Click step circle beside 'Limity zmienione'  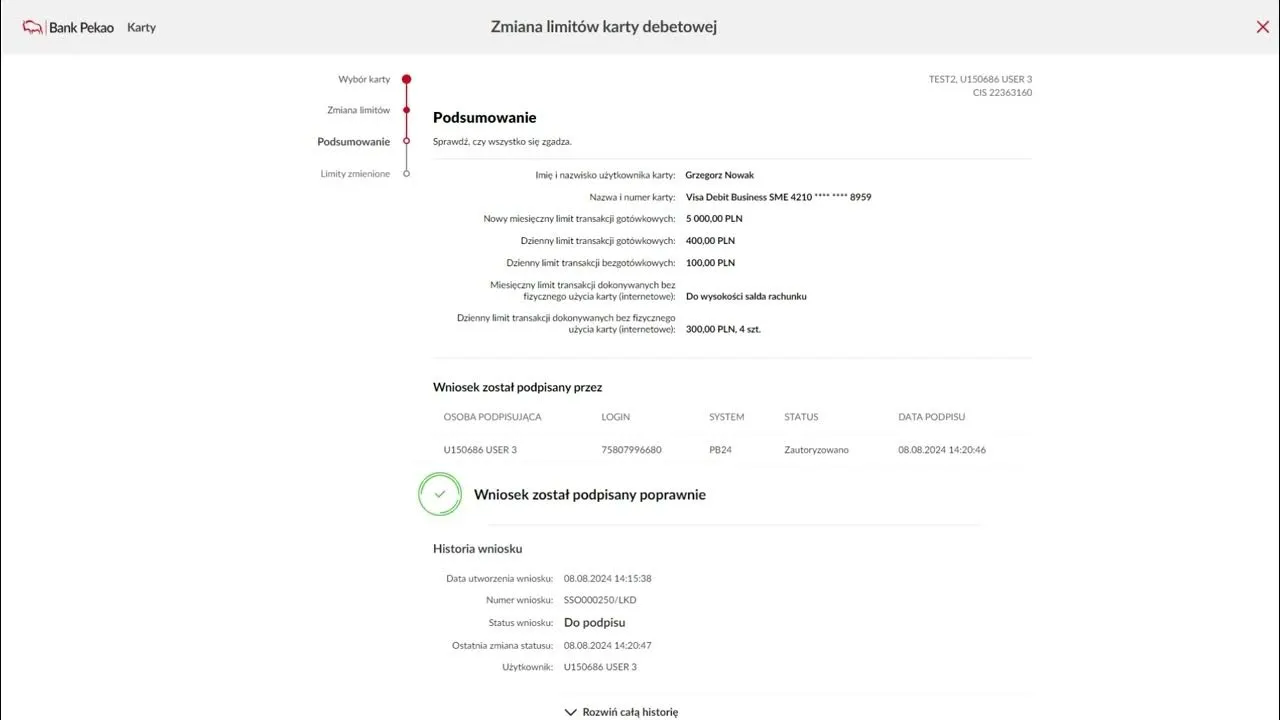406,174
